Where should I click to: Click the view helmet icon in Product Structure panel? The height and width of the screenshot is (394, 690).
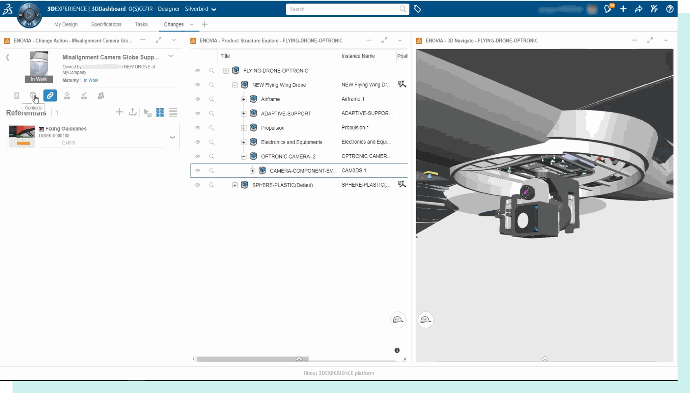pyautogui.click(x=398, y=320)
